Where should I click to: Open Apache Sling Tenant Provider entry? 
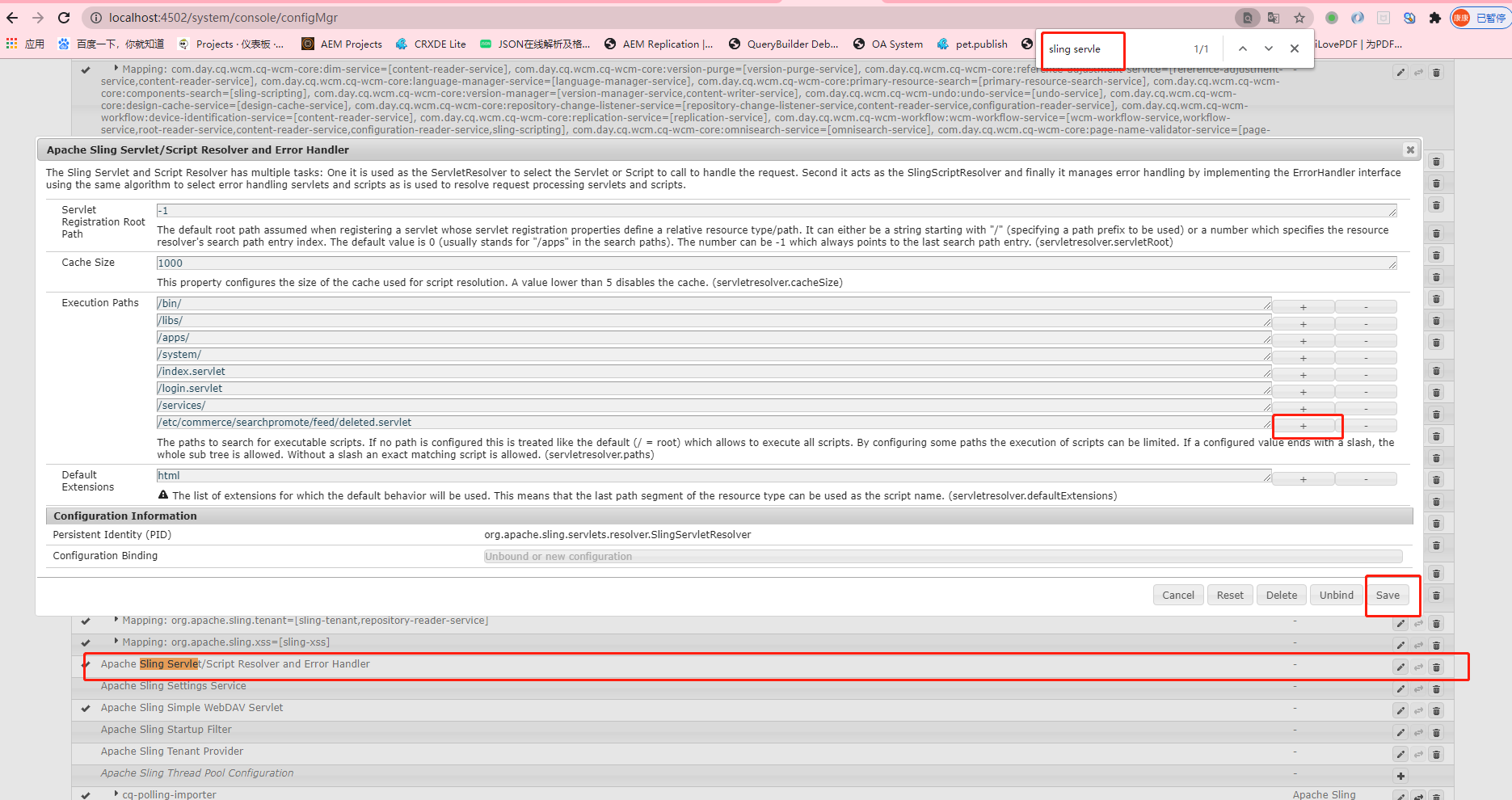[x=172, y=751]
